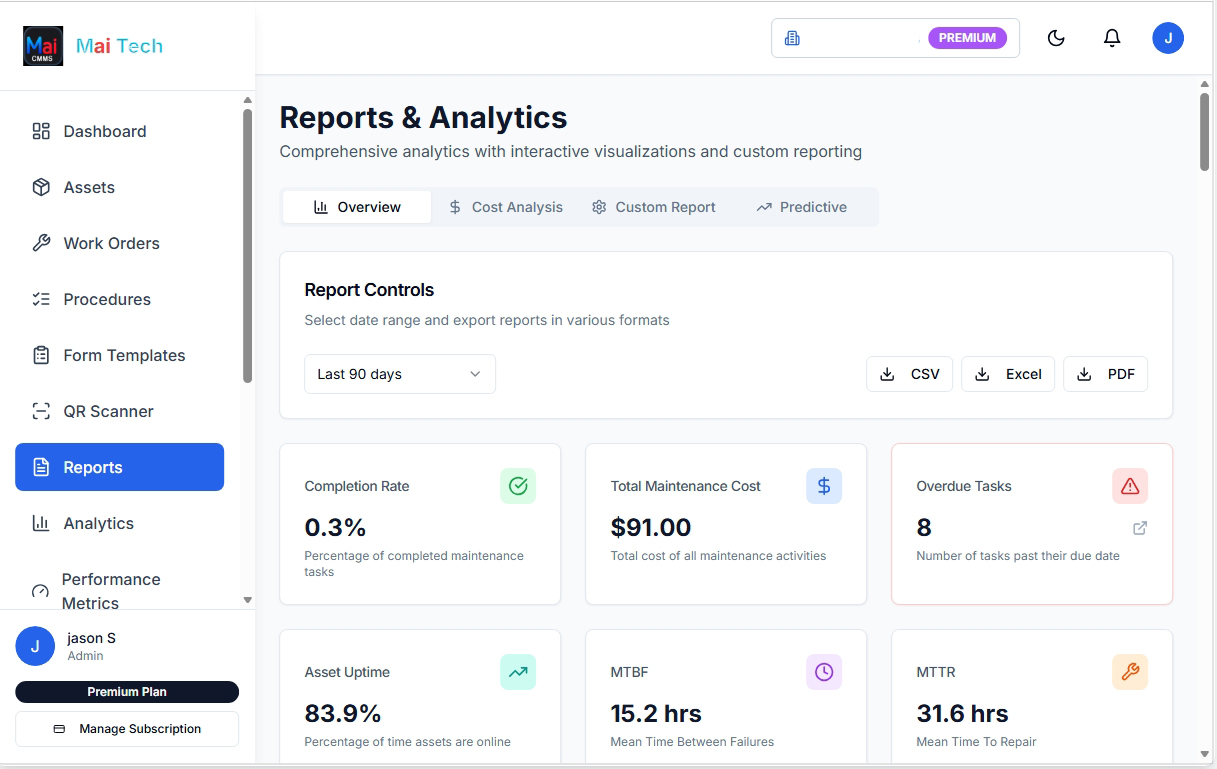1217x769 pixels.
Task: Click the Total Maintenance Cost dollar icon
Action: click(x=824, y=486)
